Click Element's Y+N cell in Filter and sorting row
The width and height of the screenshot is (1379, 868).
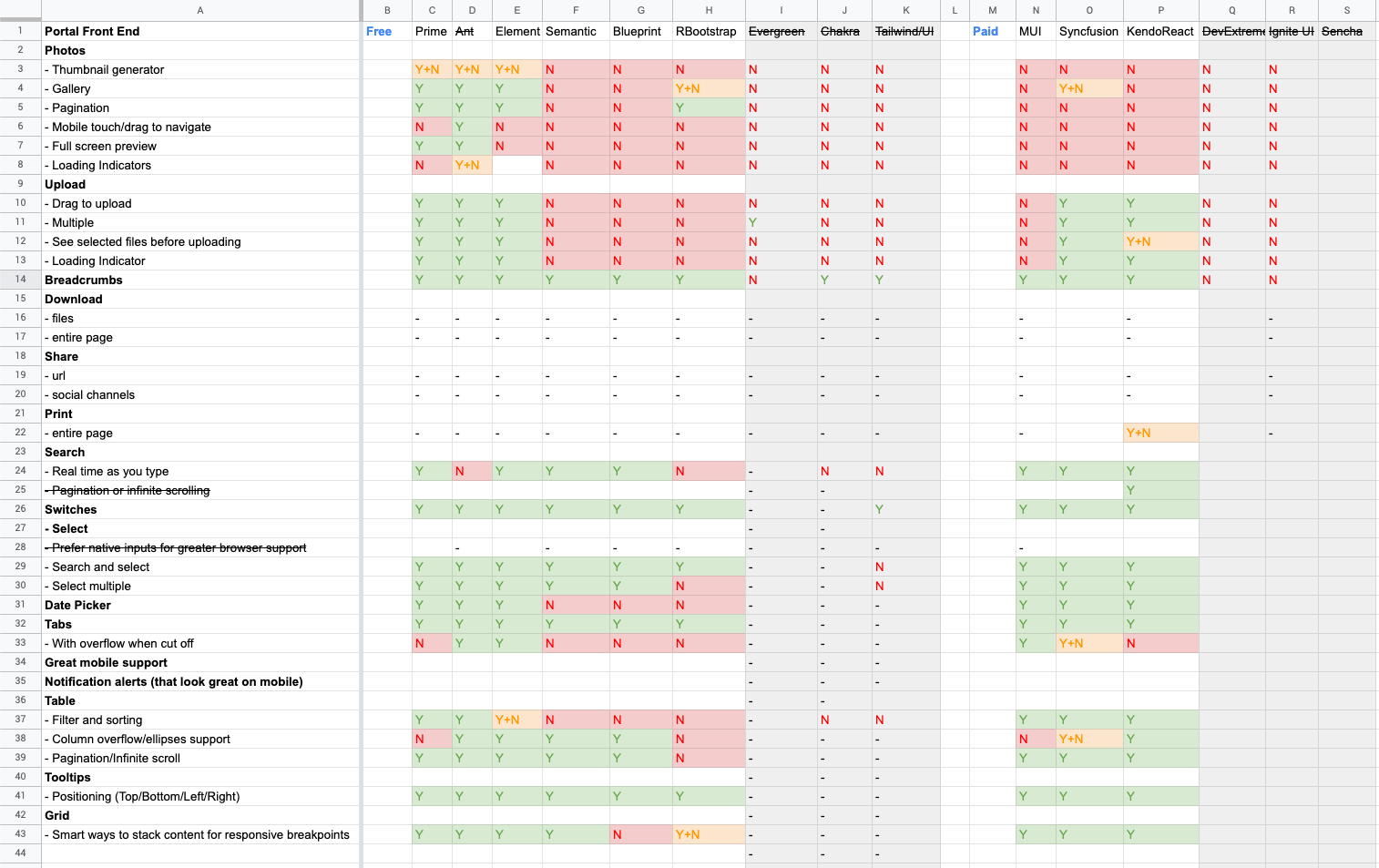517,720
